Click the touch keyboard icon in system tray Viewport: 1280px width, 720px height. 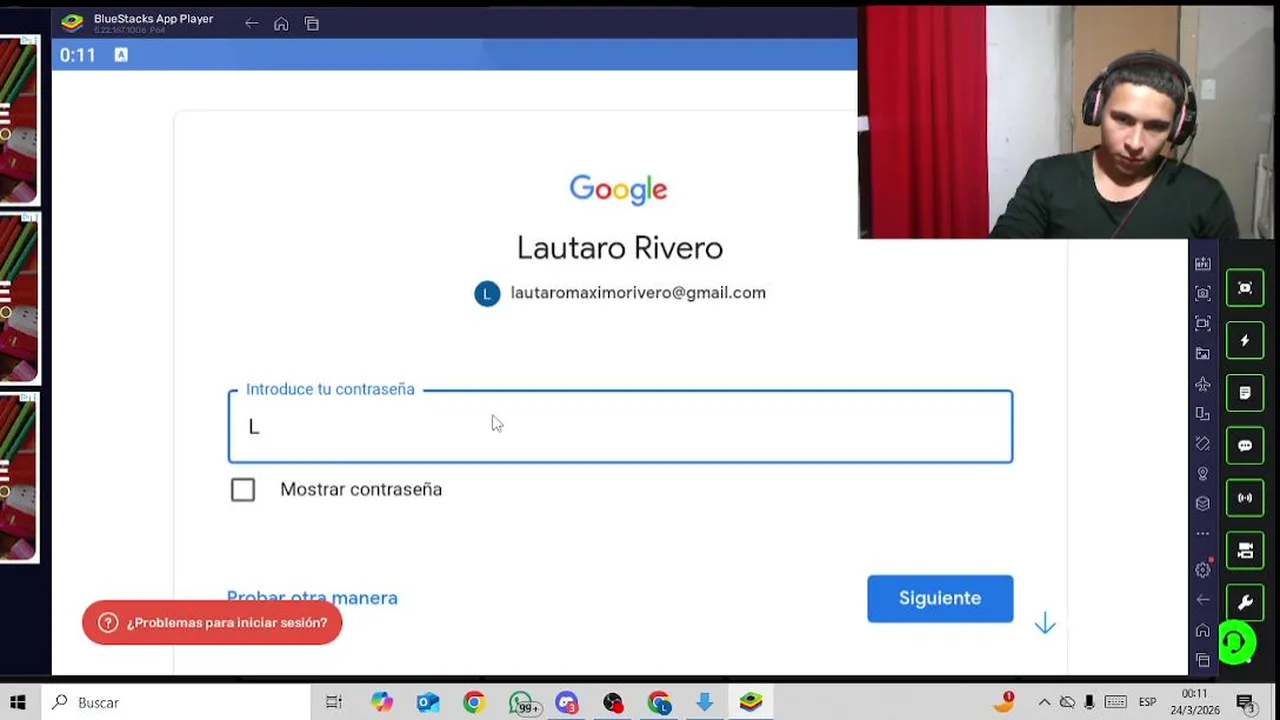[x=1115, y=702]
